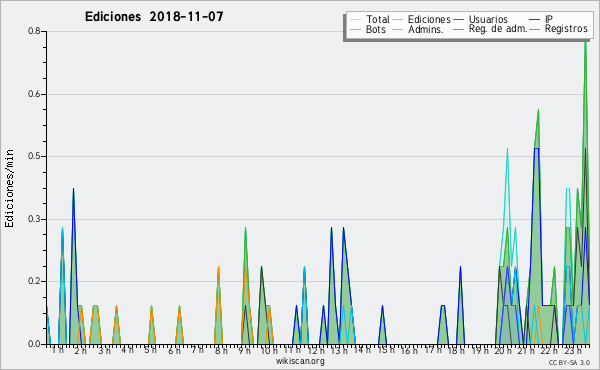Screen dimensions: 600x370
Task: Click the '1 h' x-axis label
Action: 58,350
